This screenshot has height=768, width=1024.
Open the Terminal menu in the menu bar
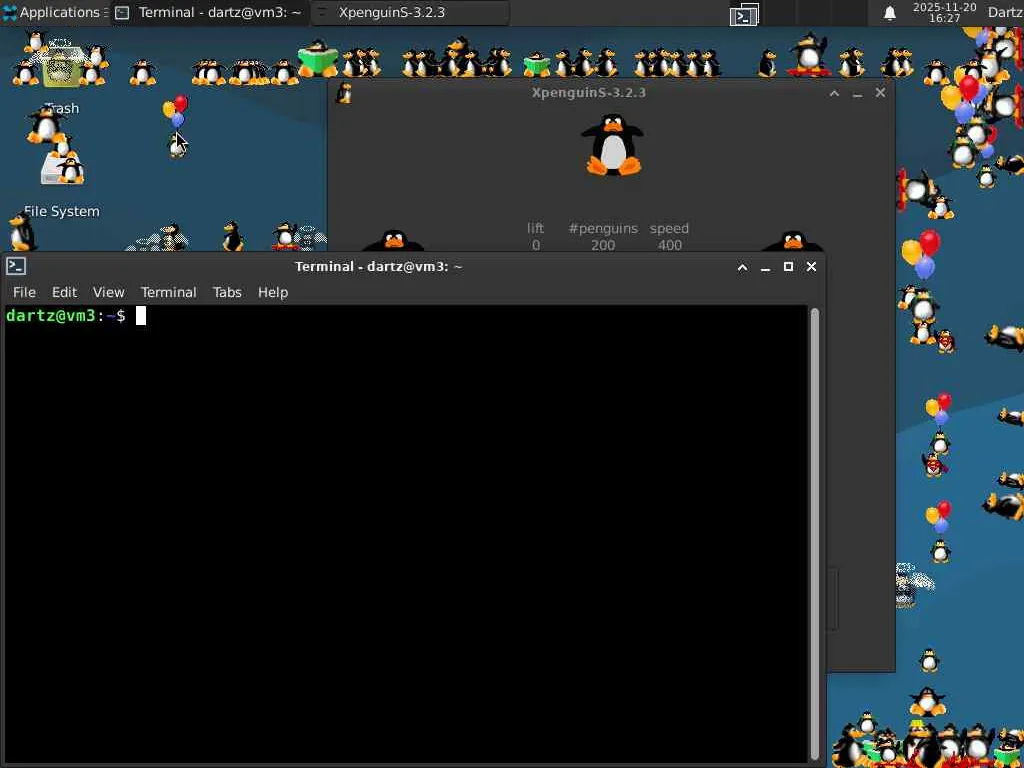tap(168, 292)
